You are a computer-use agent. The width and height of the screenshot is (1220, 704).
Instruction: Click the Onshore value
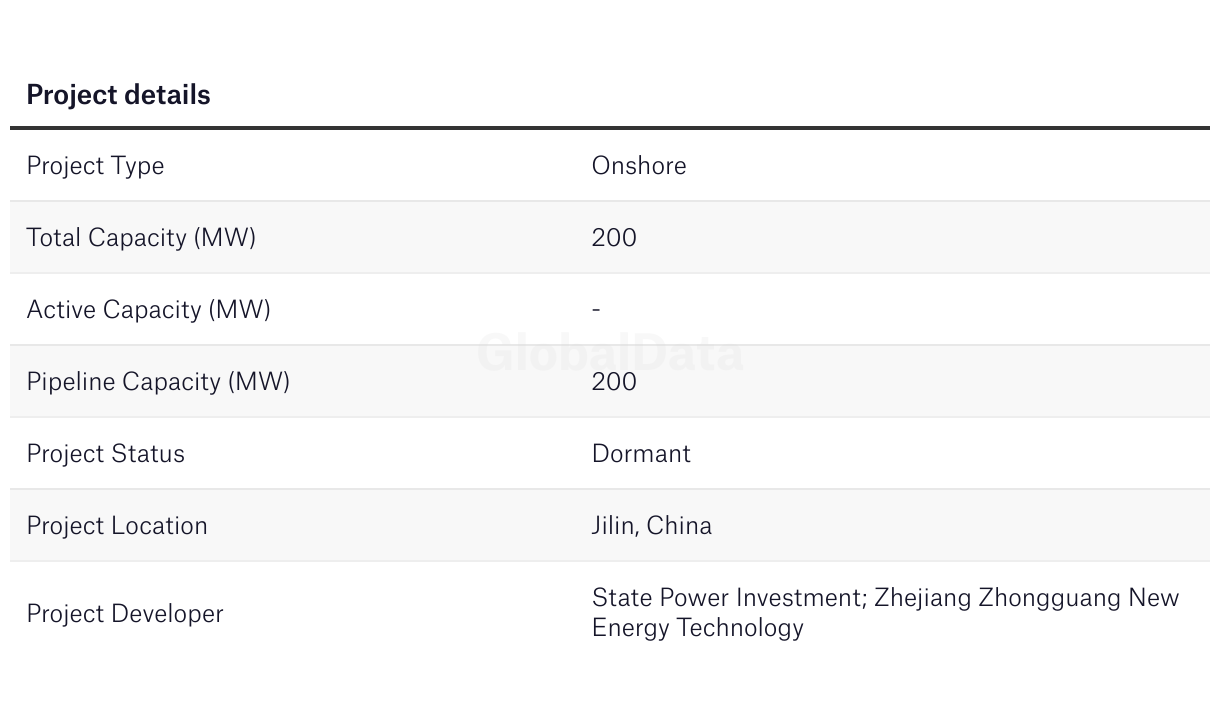(x=639, y=165)
